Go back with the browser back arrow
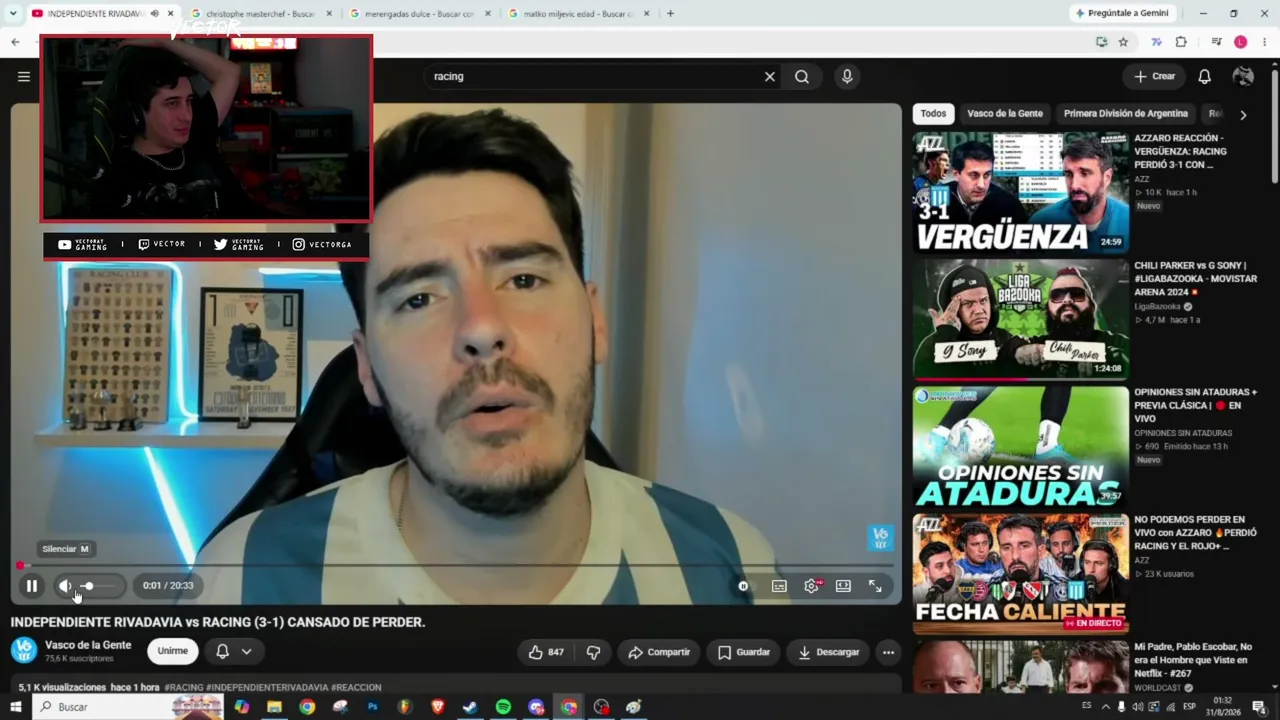The height and width of the screenshot is (720, 1280). [x=15, y=42]
